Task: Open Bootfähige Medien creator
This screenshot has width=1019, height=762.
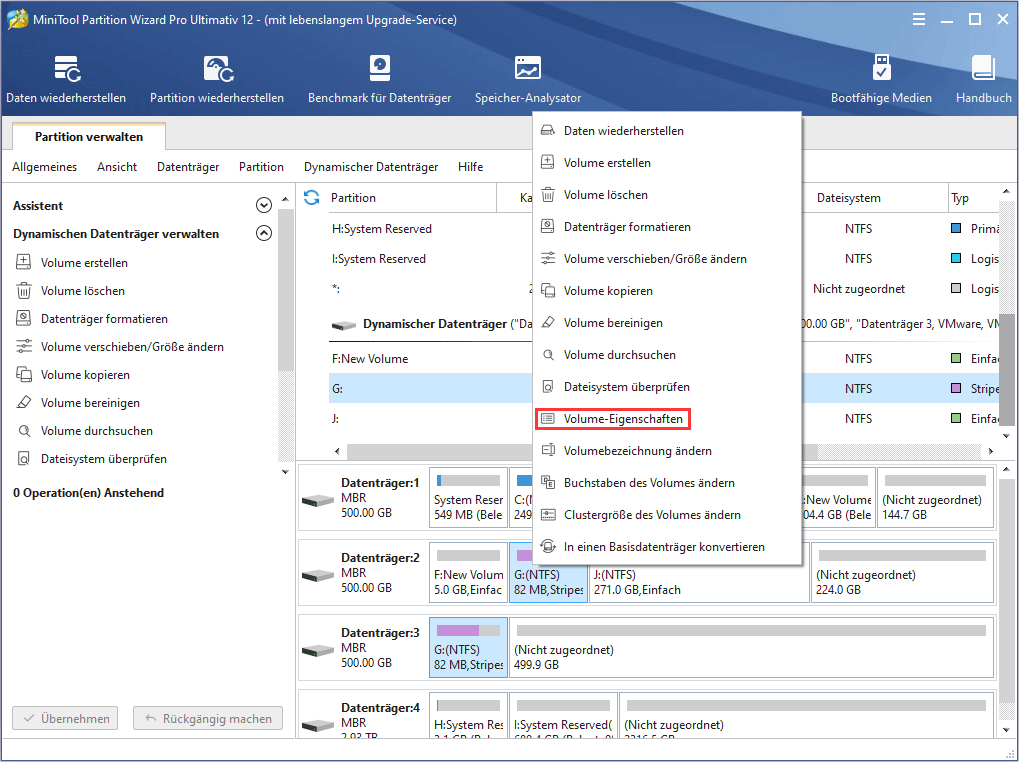Action: coord(881,79)
